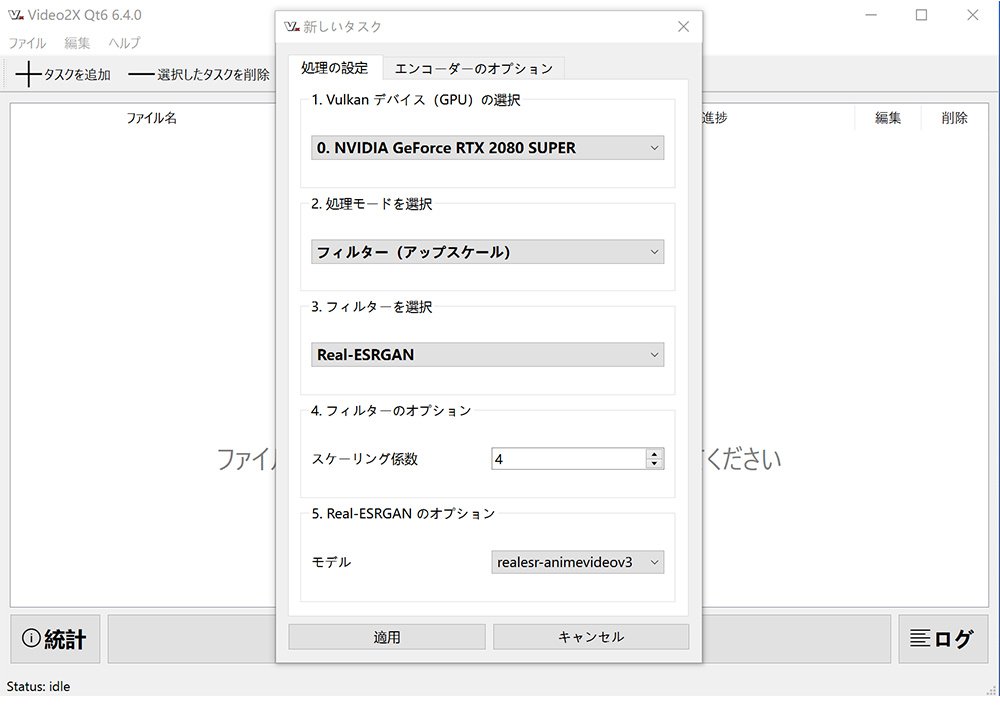Open the モデル dropdown showing realesr-animevideov3
This screenshot has width=1000, height=725.
576,562
